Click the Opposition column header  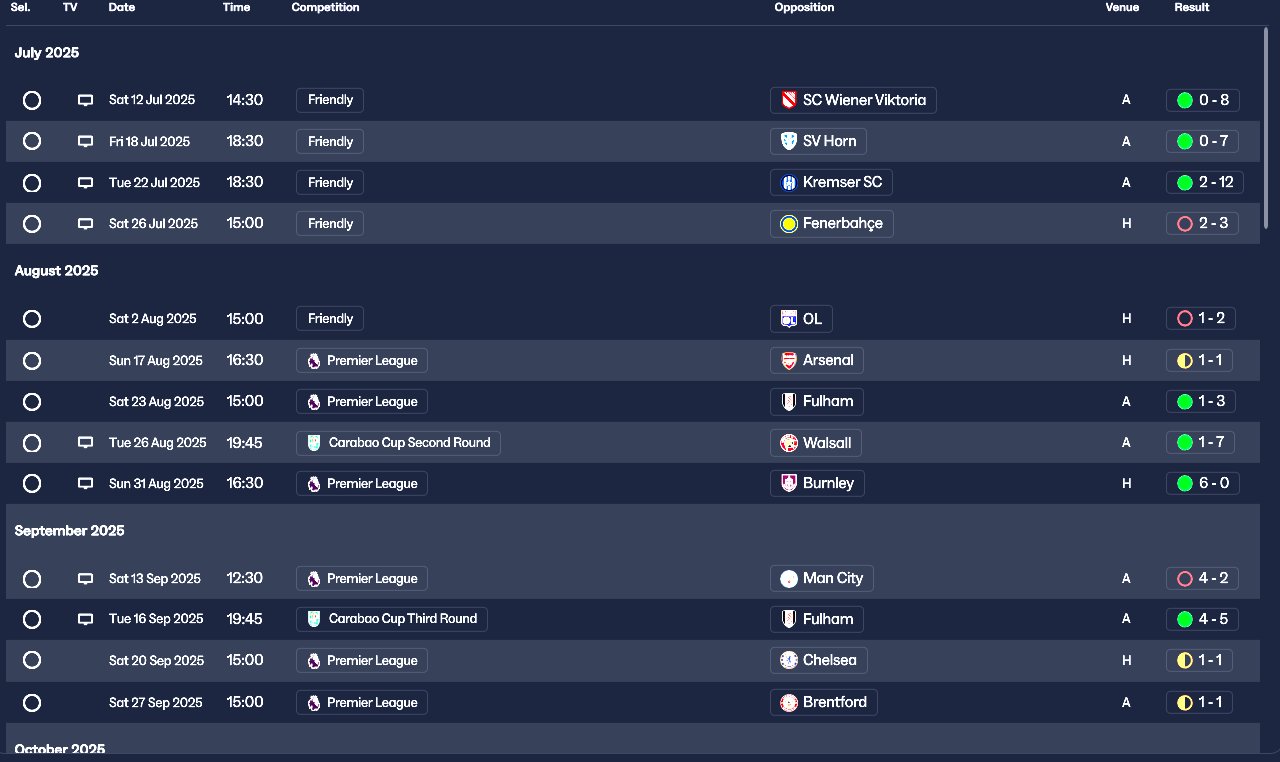pyautogui.click(x=804, y=7)
